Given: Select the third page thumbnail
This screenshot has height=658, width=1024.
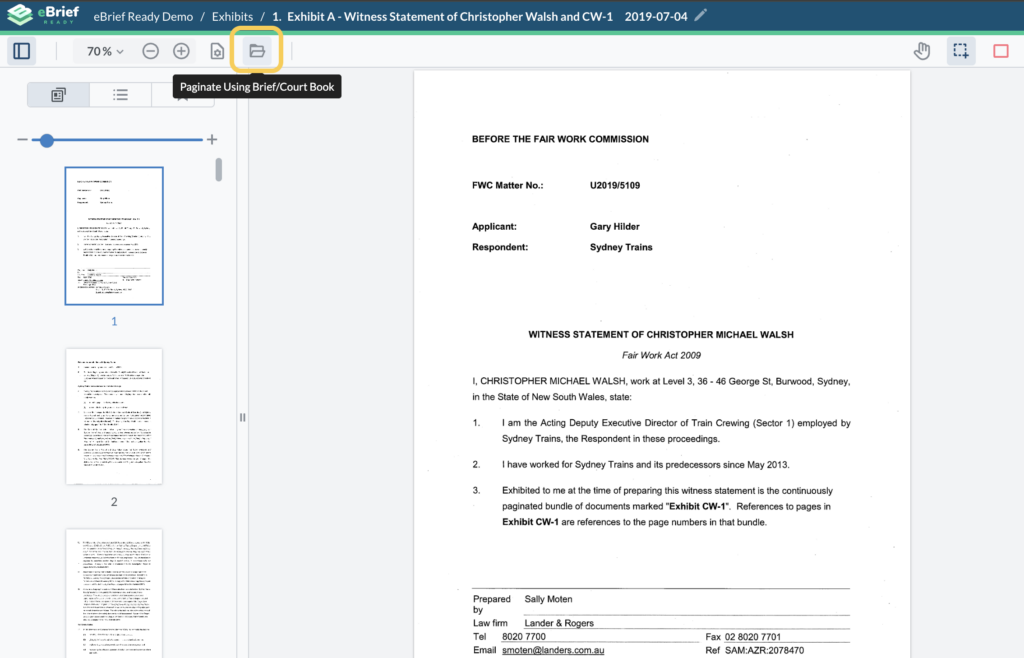Looking at the screenshot, I should click(x=114, y=593).
